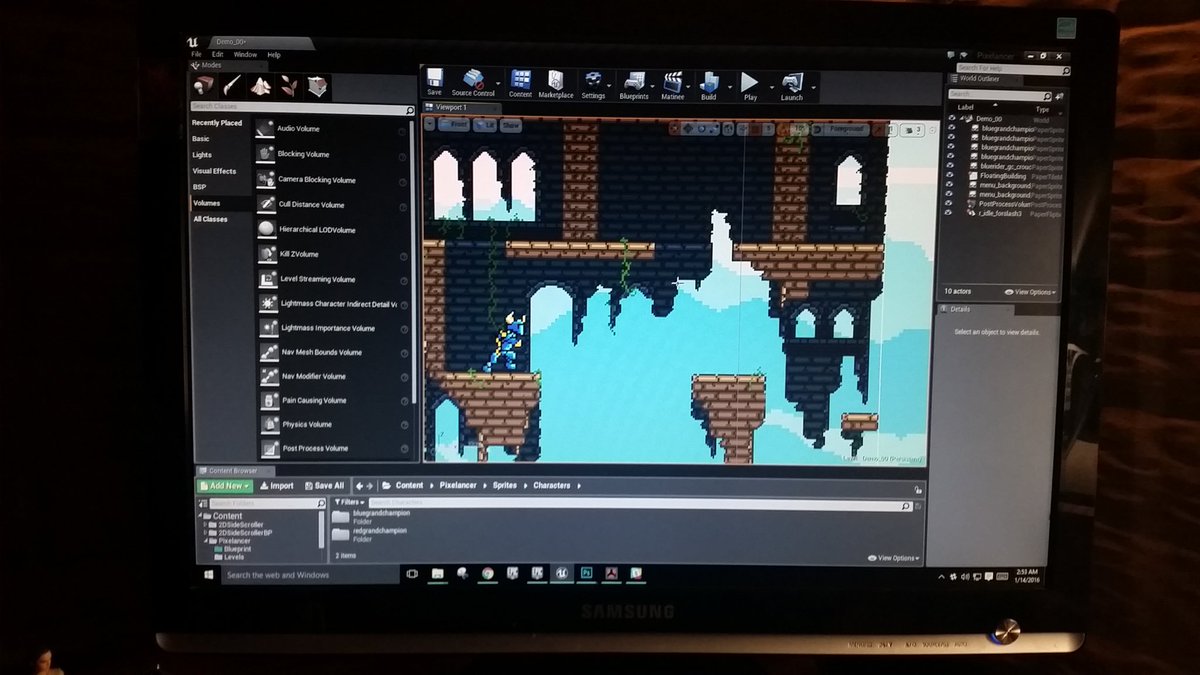Click the viewport Show button
1200x675 pixels.
(510, 125)
